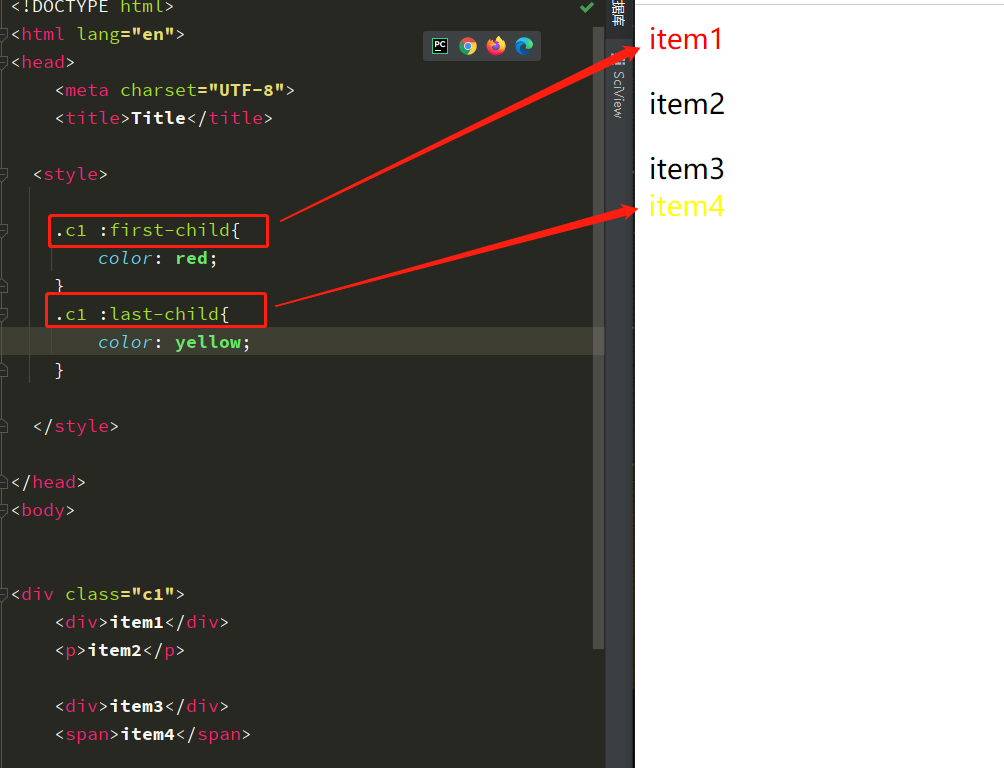Collapse the head tag fold marker

point(4,62)
